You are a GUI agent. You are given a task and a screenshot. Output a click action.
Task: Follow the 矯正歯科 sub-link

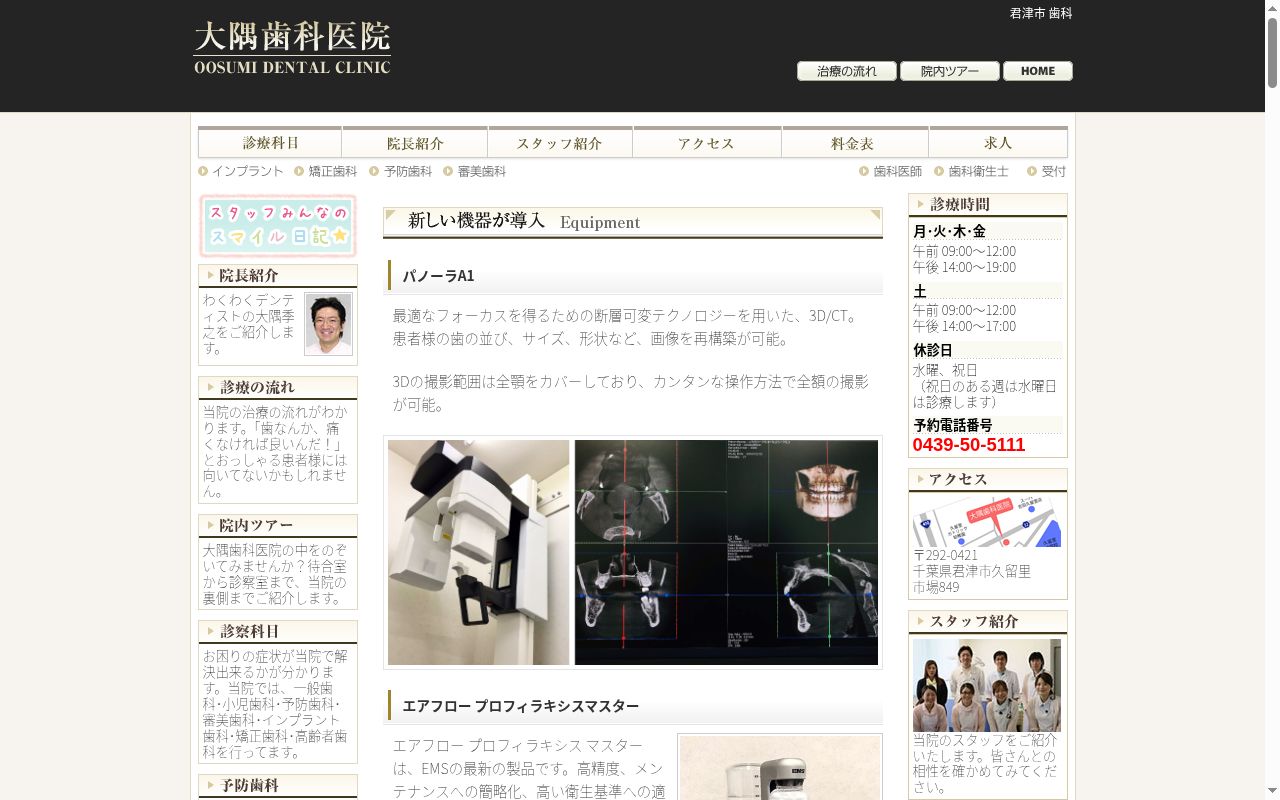(x=326, y=171)
